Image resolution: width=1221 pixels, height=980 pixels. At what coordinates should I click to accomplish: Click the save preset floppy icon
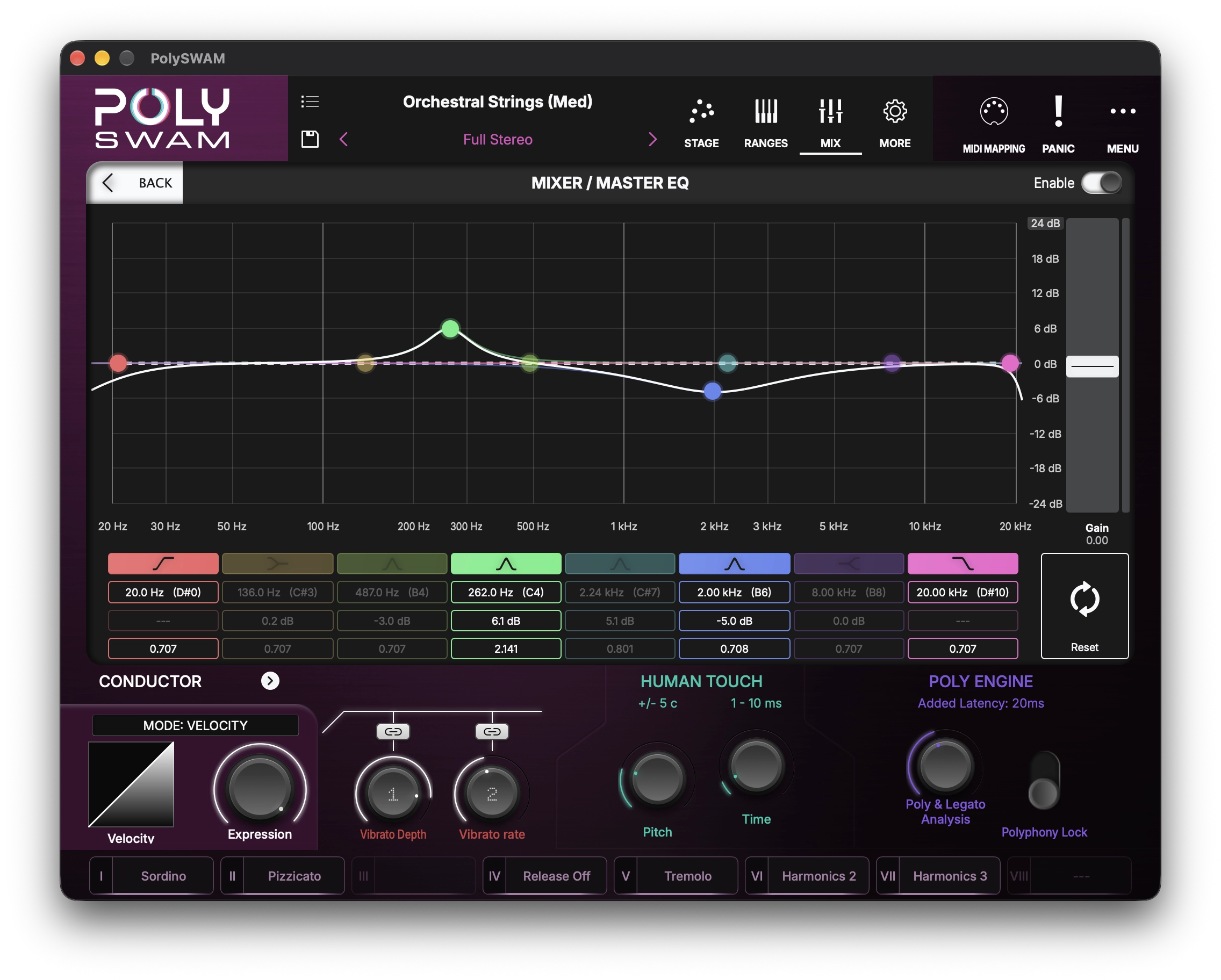coord(310,139)
